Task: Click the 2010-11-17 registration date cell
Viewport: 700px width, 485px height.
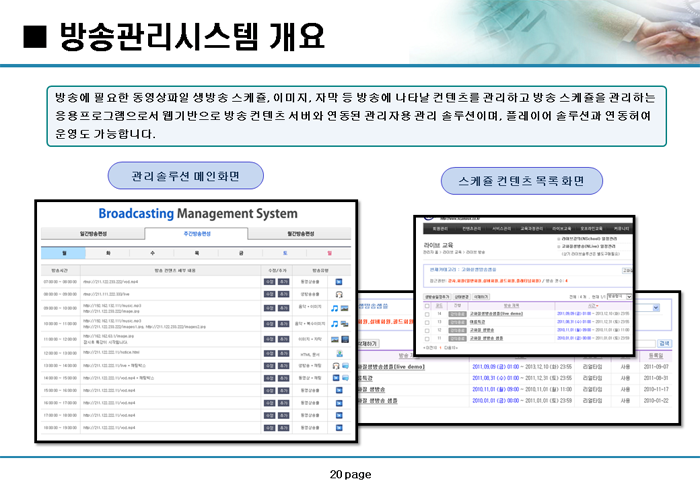Action: 656,389
